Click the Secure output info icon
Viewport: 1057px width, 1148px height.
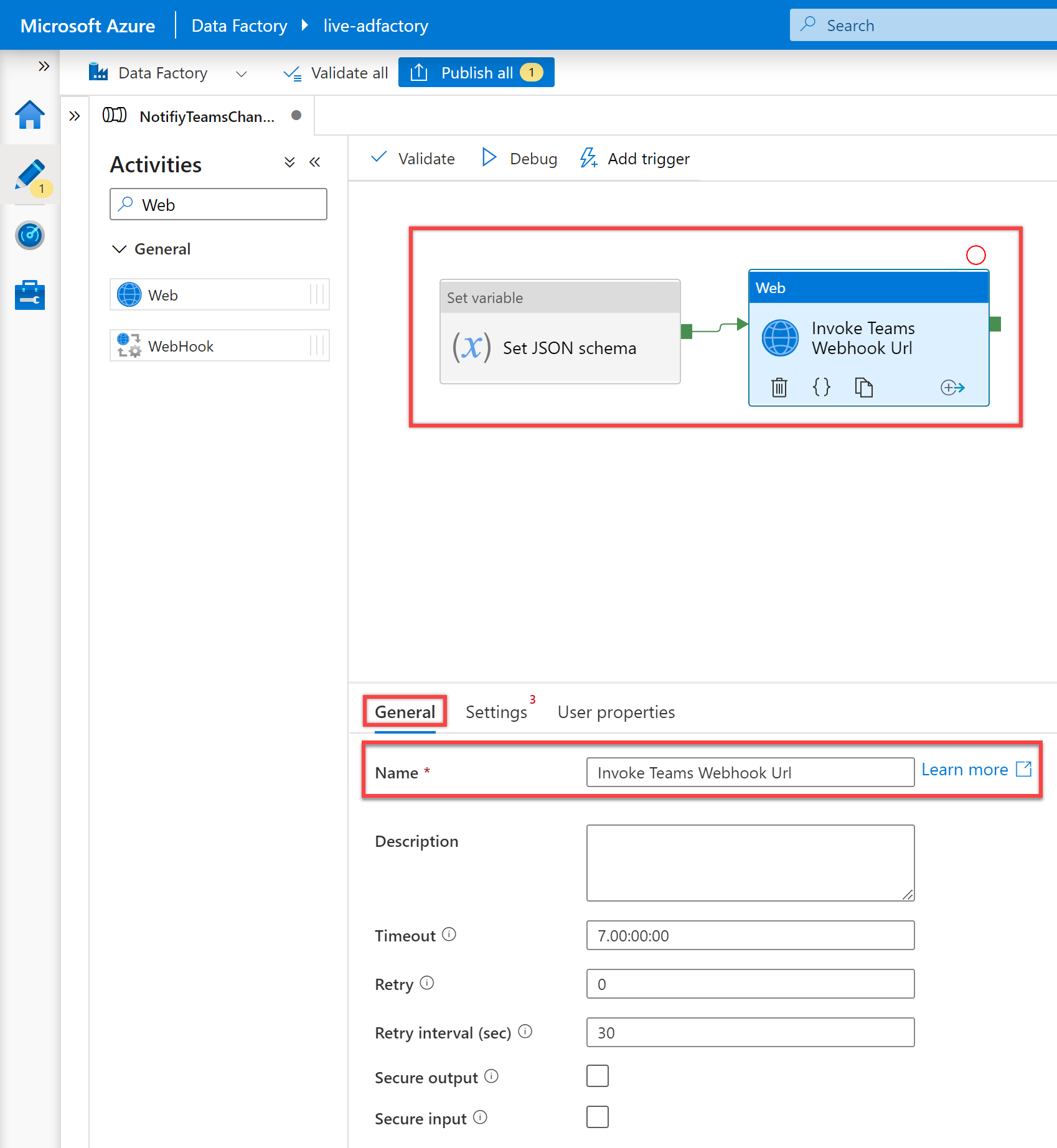pos(492,1076)
